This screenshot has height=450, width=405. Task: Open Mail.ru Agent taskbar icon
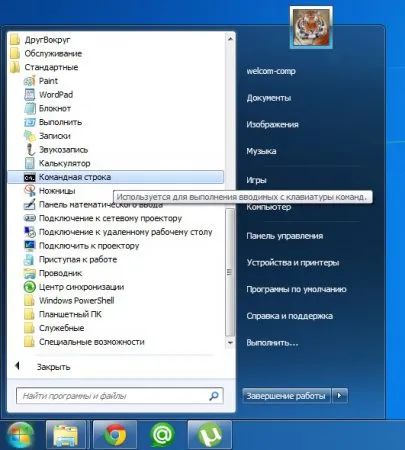(162, 435)
